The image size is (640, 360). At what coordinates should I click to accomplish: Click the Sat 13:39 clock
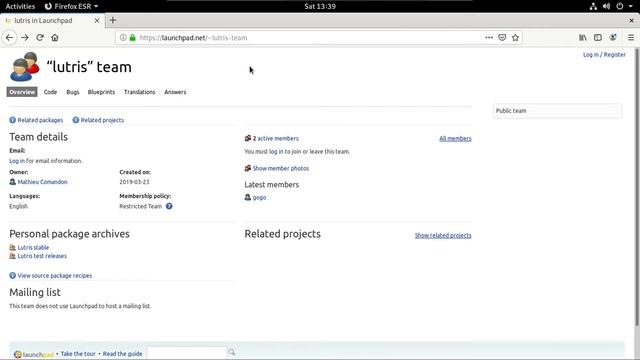(320, 6)
